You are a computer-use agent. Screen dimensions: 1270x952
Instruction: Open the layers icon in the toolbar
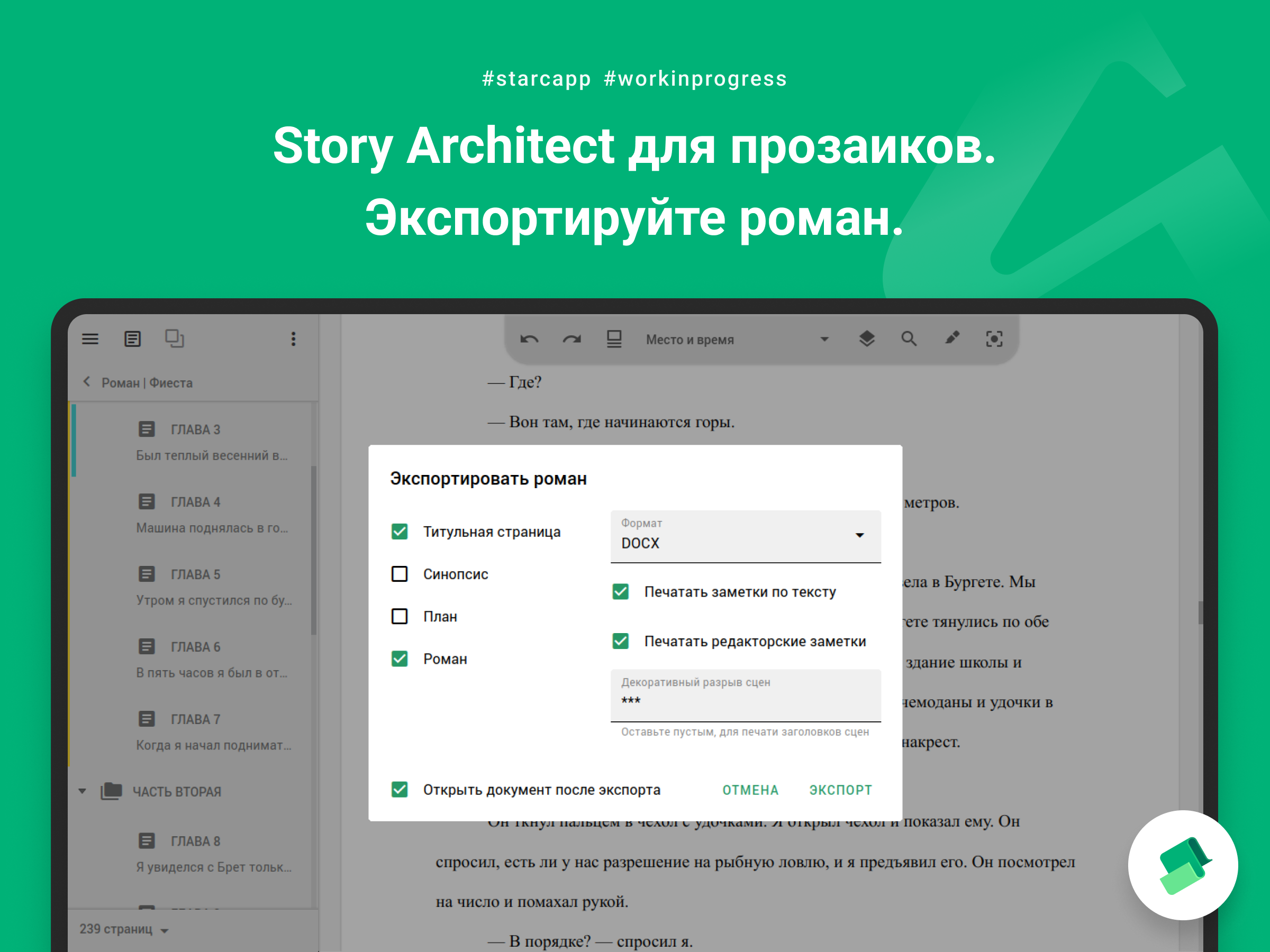coord(867,339)
